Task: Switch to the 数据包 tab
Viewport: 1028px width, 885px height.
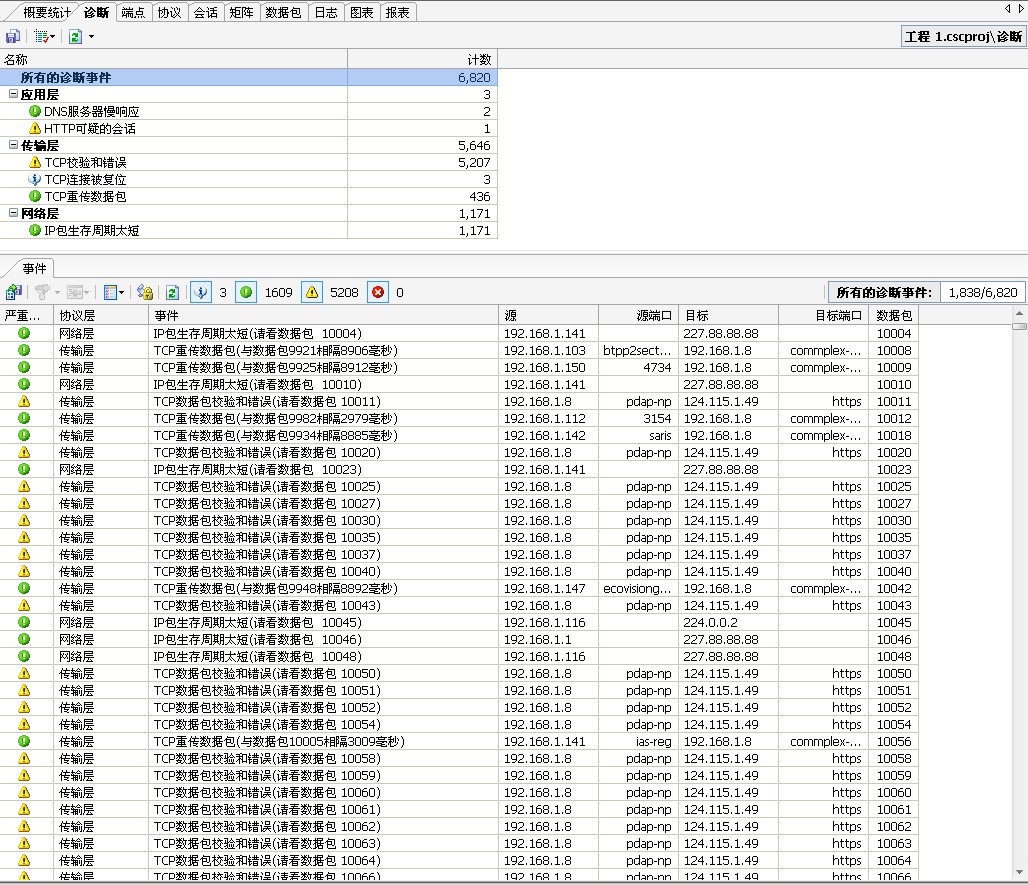Action: 283,12
